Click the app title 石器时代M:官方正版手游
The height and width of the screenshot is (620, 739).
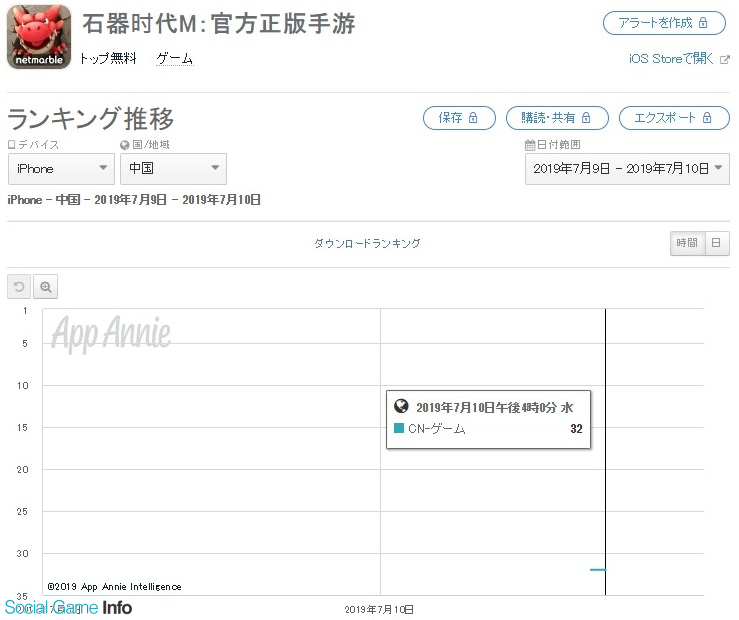219,24
